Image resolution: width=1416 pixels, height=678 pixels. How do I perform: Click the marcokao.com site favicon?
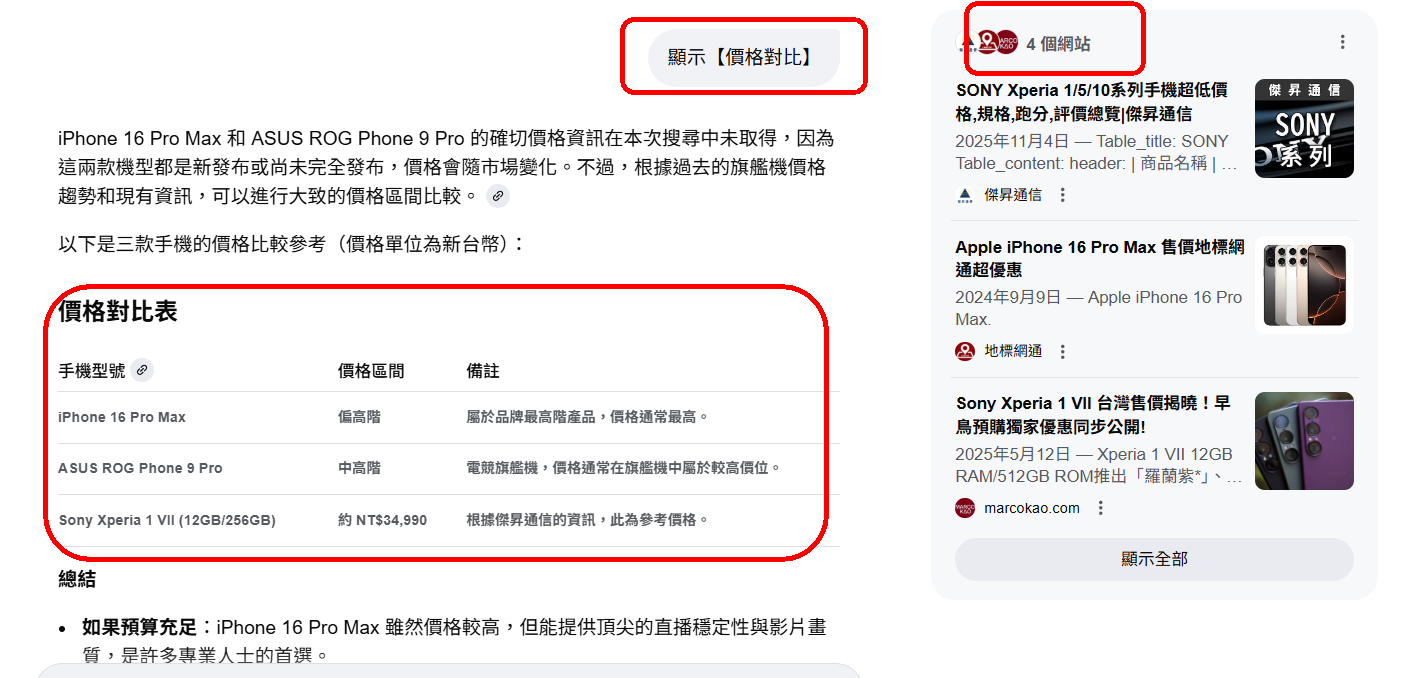pyautogui.click(x=965, y=508)
